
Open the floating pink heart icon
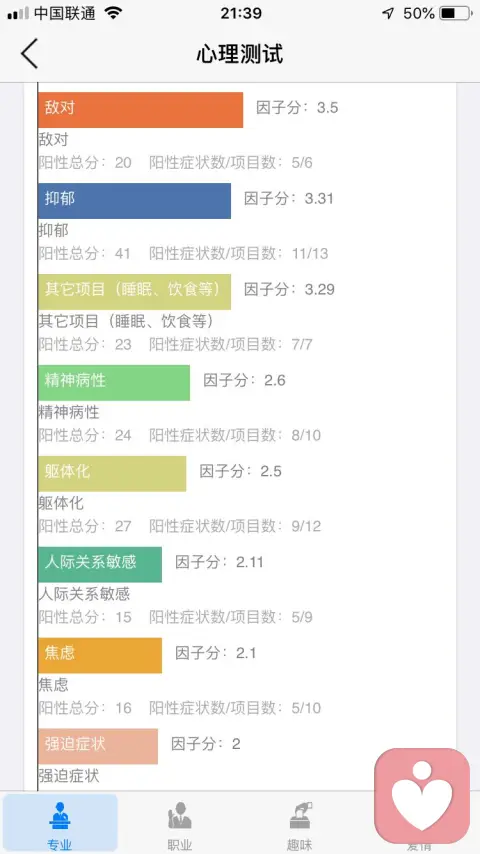point(422,795)
